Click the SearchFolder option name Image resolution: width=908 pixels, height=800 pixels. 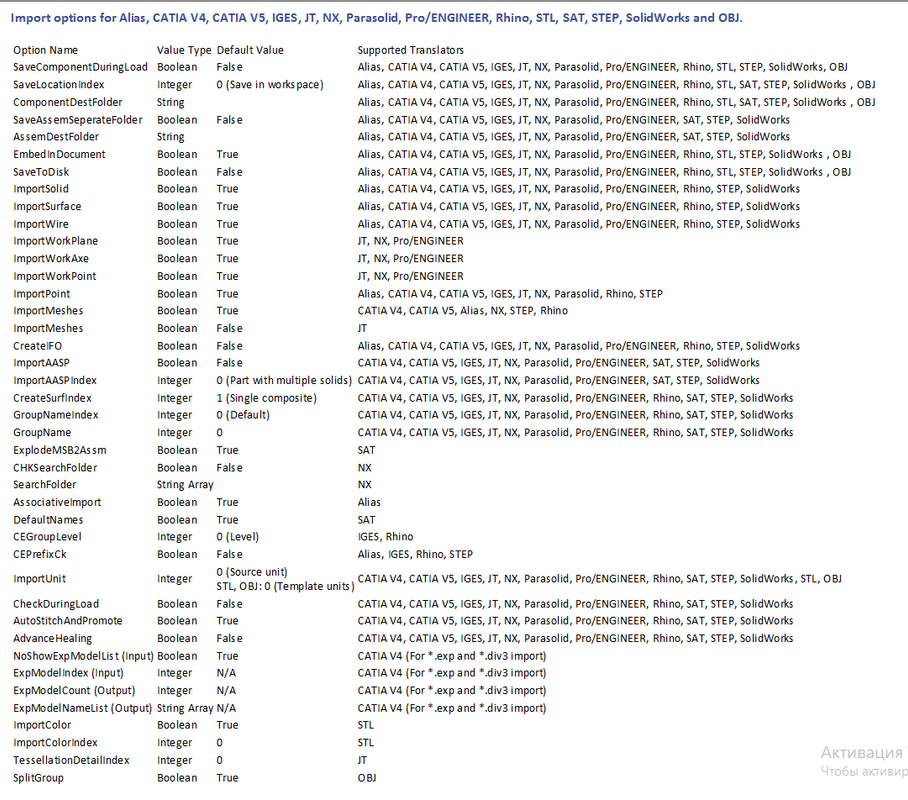point(45,484)
